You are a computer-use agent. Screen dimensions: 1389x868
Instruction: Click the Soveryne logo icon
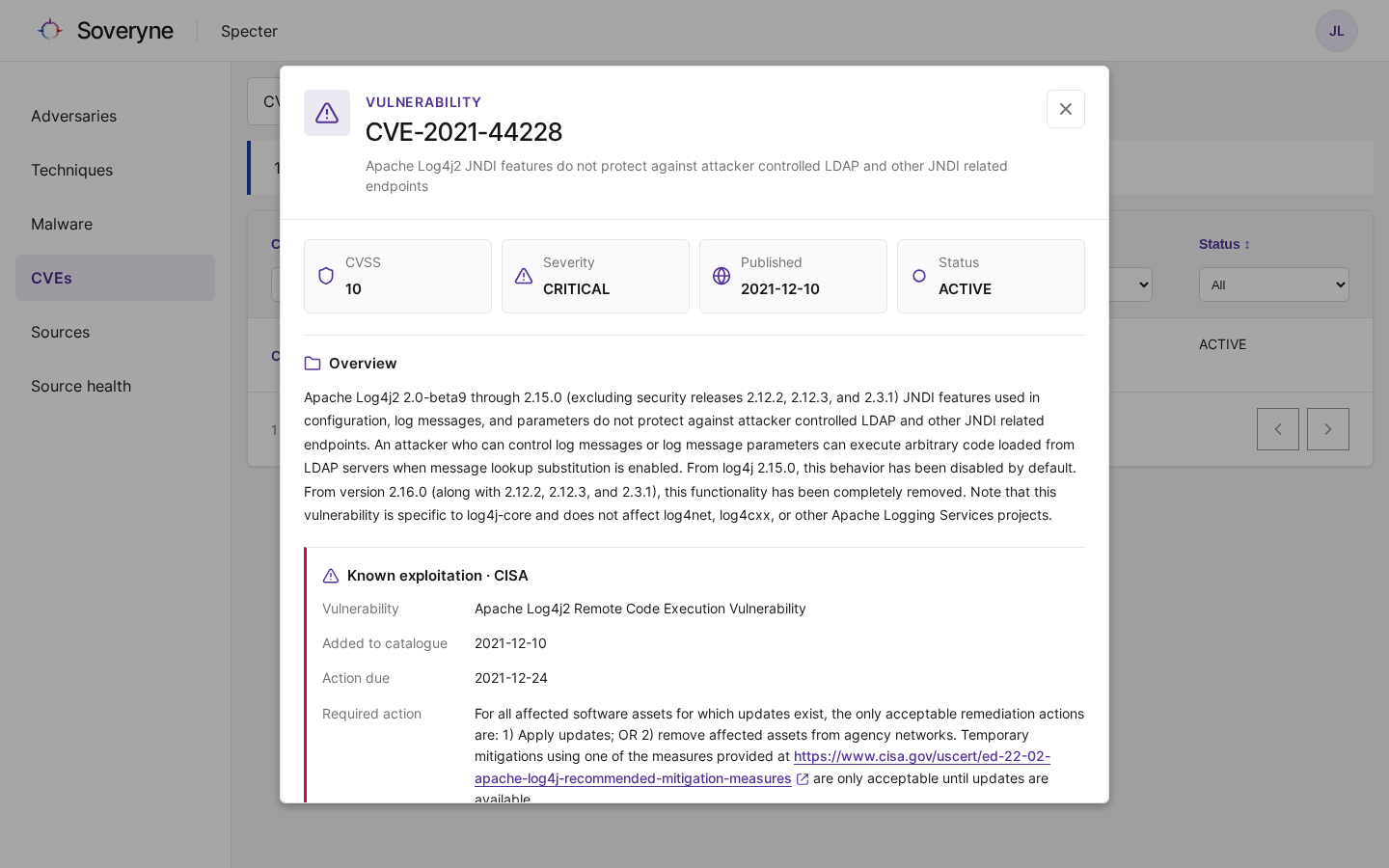(x=50, y=31)
